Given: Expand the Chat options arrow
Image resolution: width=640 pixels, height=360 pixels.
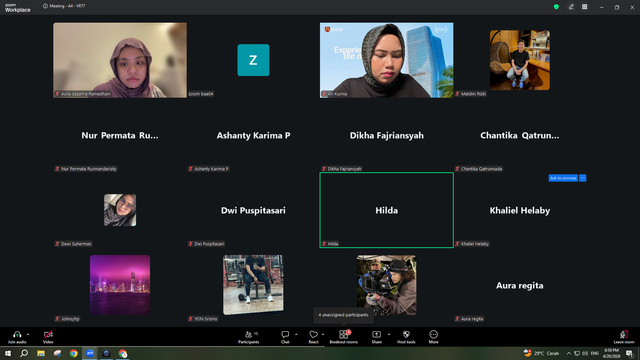Looking at the screenshot, I should coord(296,334).
